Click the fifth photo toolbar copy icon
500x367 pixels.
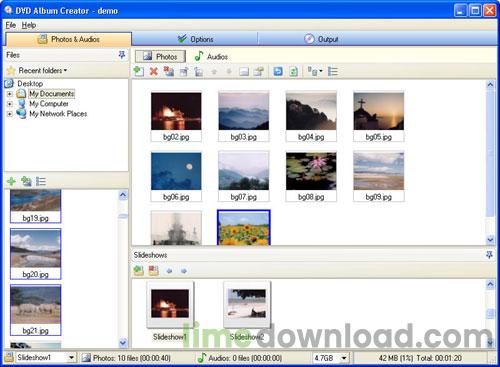click(199, 71)
